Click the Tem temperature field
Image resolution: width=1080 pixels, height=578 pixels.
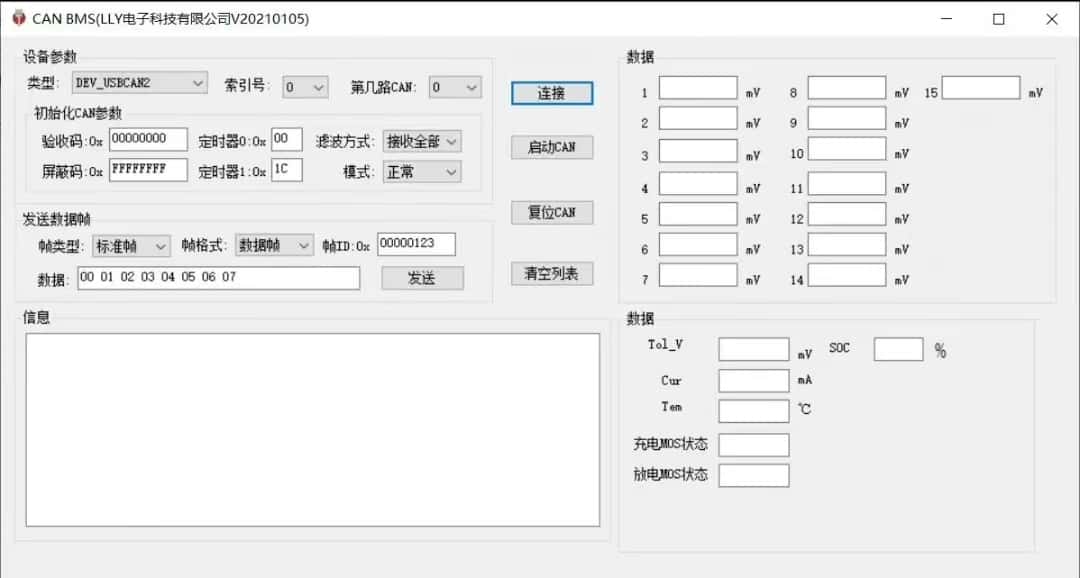[754, 411]
